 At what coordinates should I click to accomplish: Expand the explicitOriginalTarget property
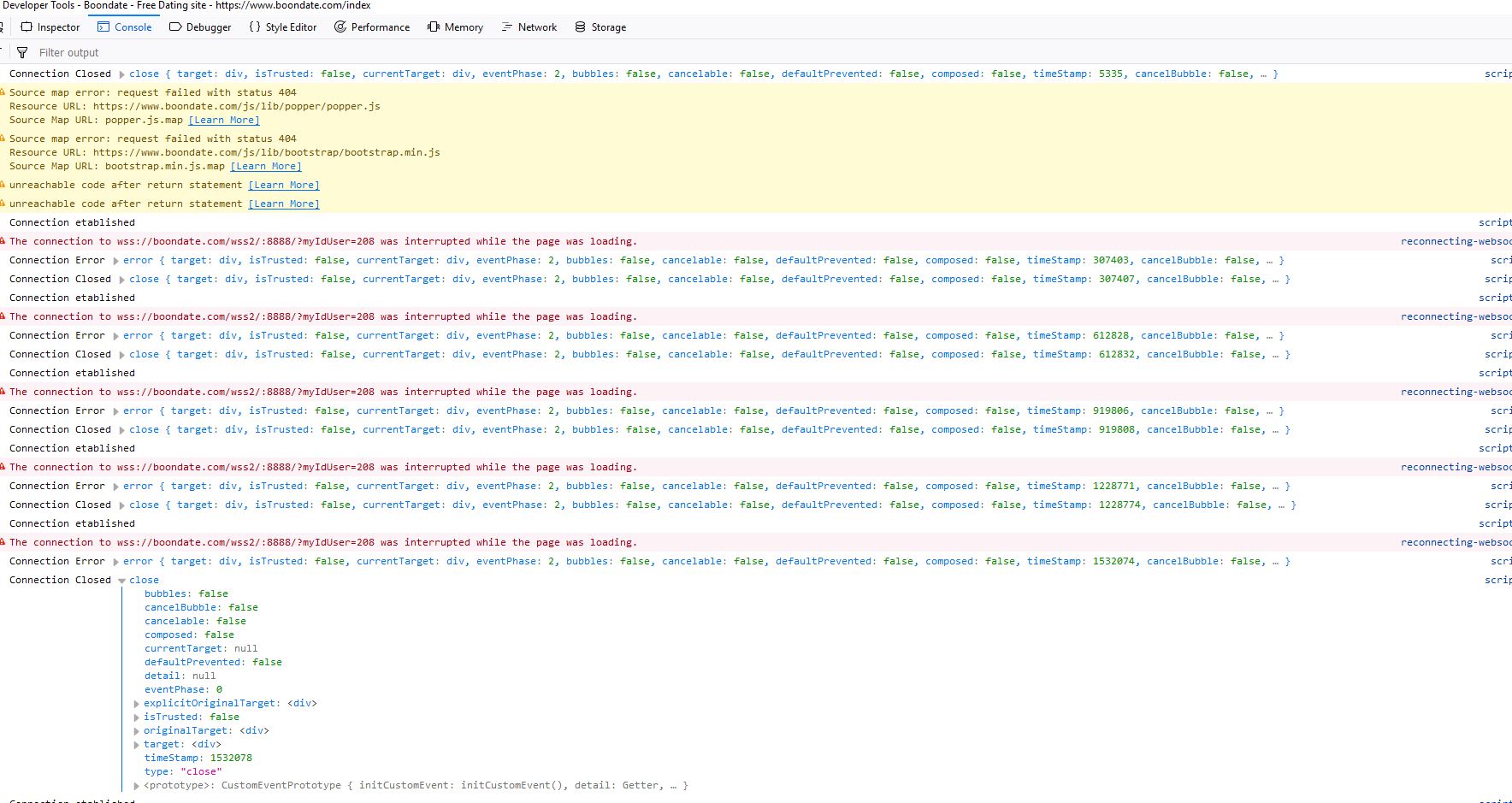(x=137, y=704)
